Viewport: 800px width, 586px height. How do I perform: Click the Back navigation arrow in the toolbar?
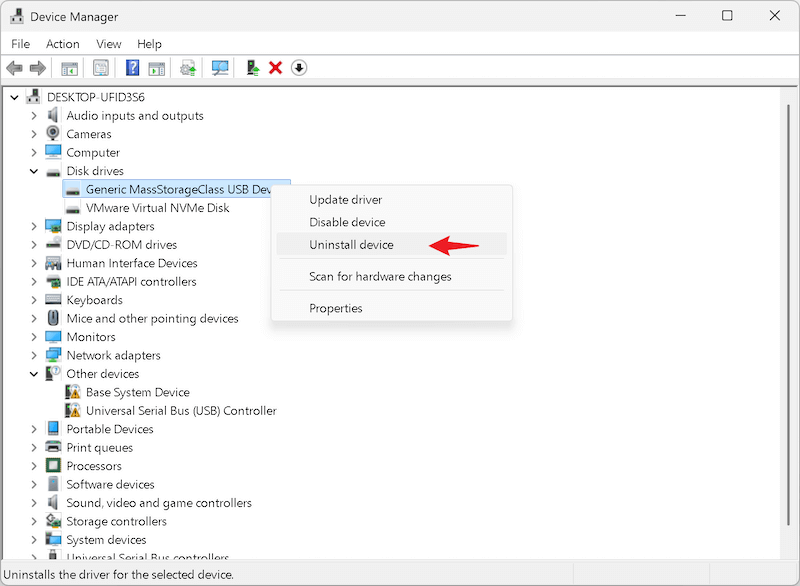tap(14, 67)
